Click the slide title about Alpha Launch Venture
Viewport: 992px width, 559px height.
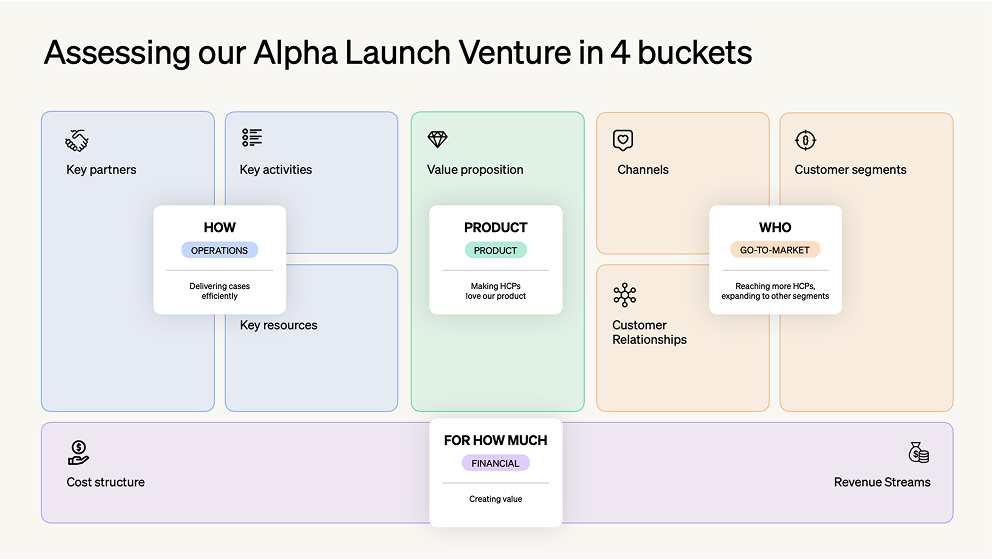click(398, 52)
